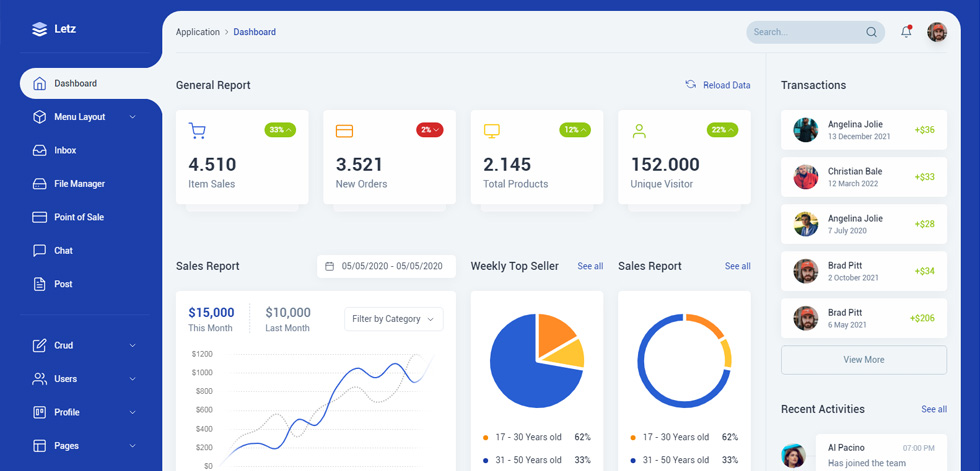The image size is (980, 471).
Task: Expand the Profile submenu chevron
Action: 132,412
